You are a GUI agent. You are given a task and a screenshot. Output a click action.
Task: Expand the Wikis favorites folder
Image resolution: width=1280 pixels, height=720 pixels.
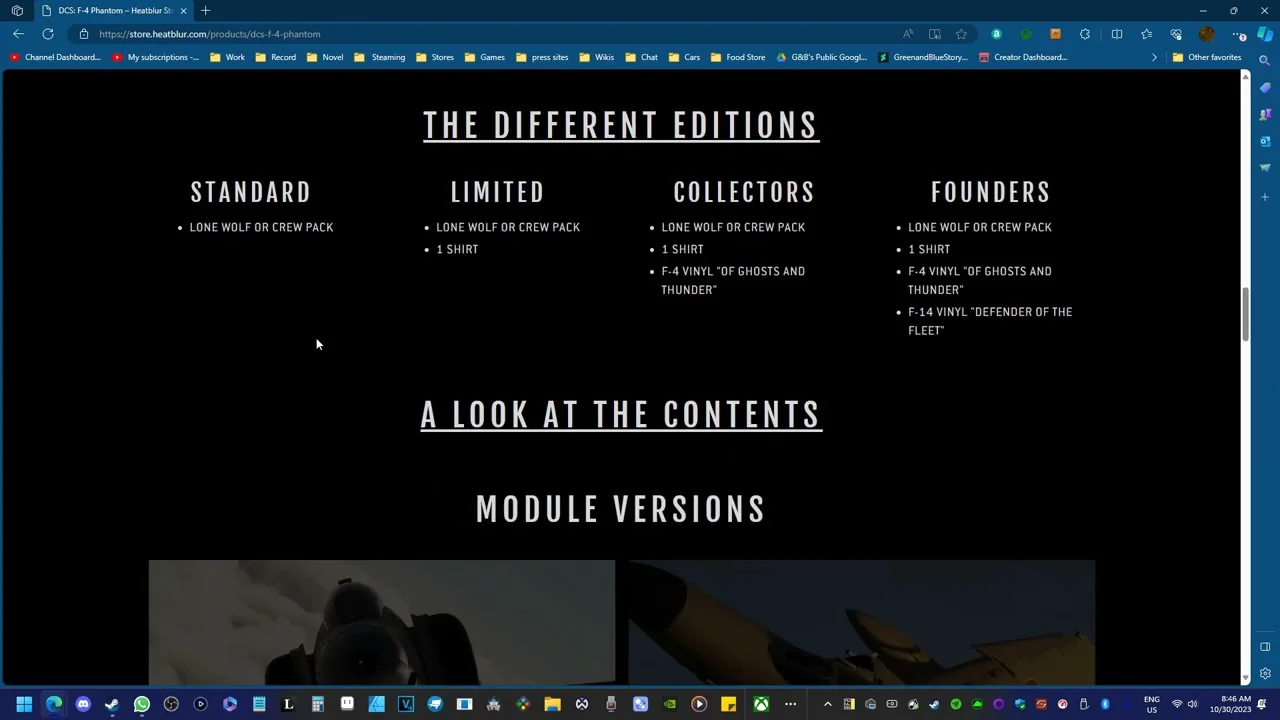(x=597, y=57)
